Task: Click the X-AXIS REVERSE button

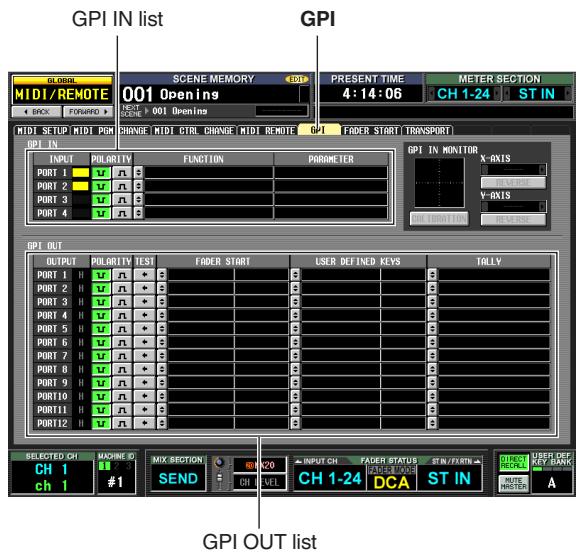Action: [x=513, y=182]
